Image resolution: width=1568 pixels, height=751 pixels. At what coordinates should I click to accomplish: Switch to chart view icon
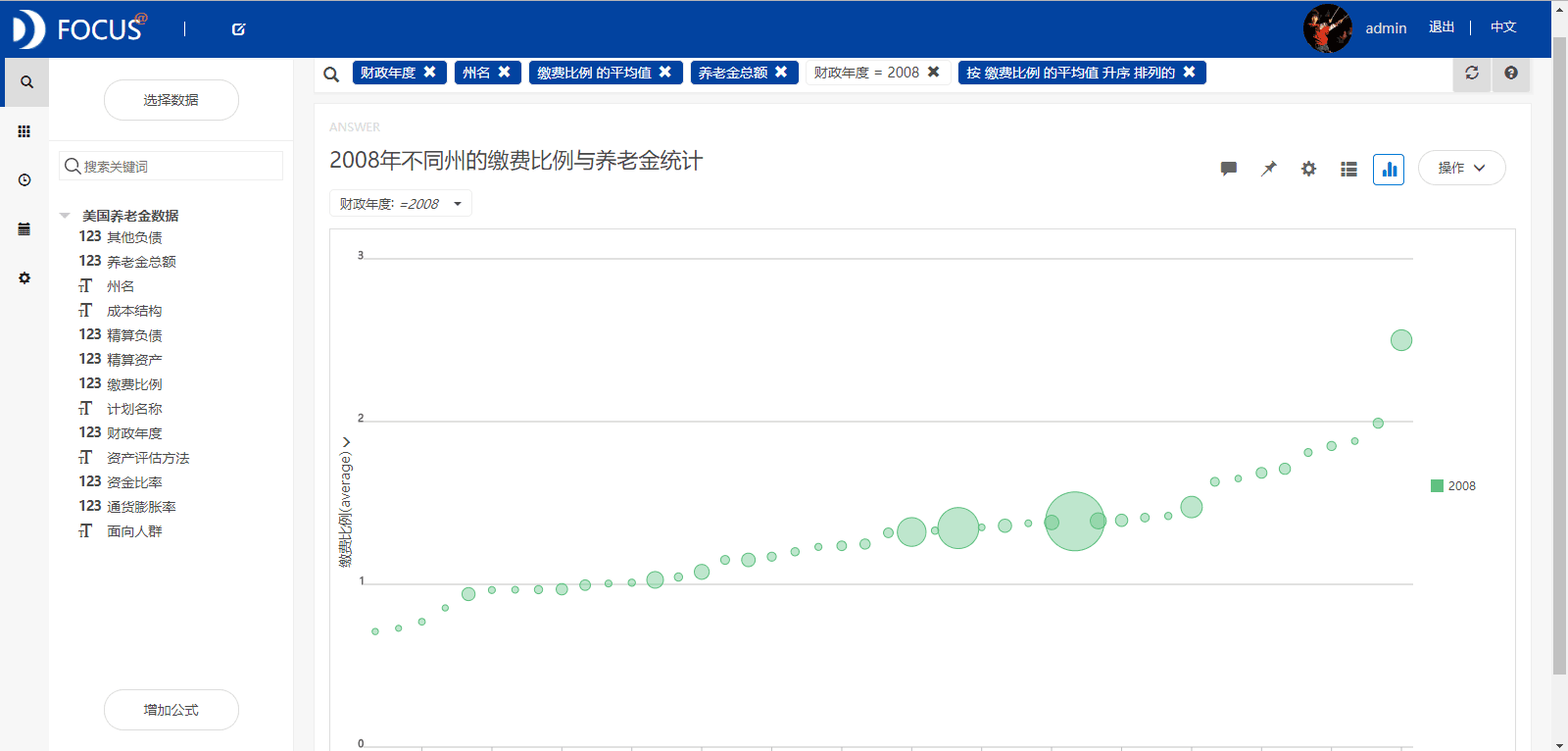pos(1389,169)
